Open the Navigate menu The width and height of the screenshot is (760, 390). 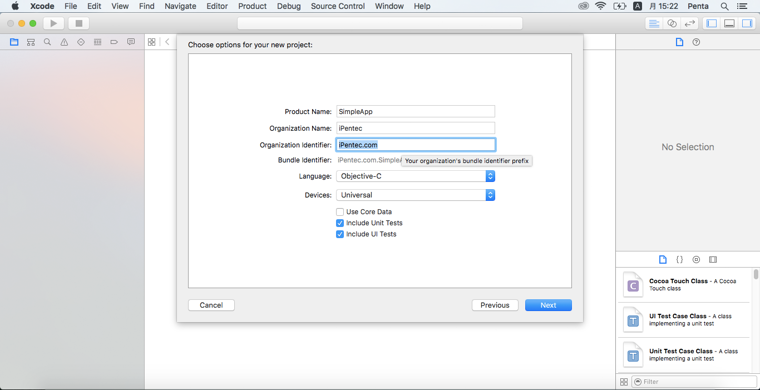(x=180, y=6)
